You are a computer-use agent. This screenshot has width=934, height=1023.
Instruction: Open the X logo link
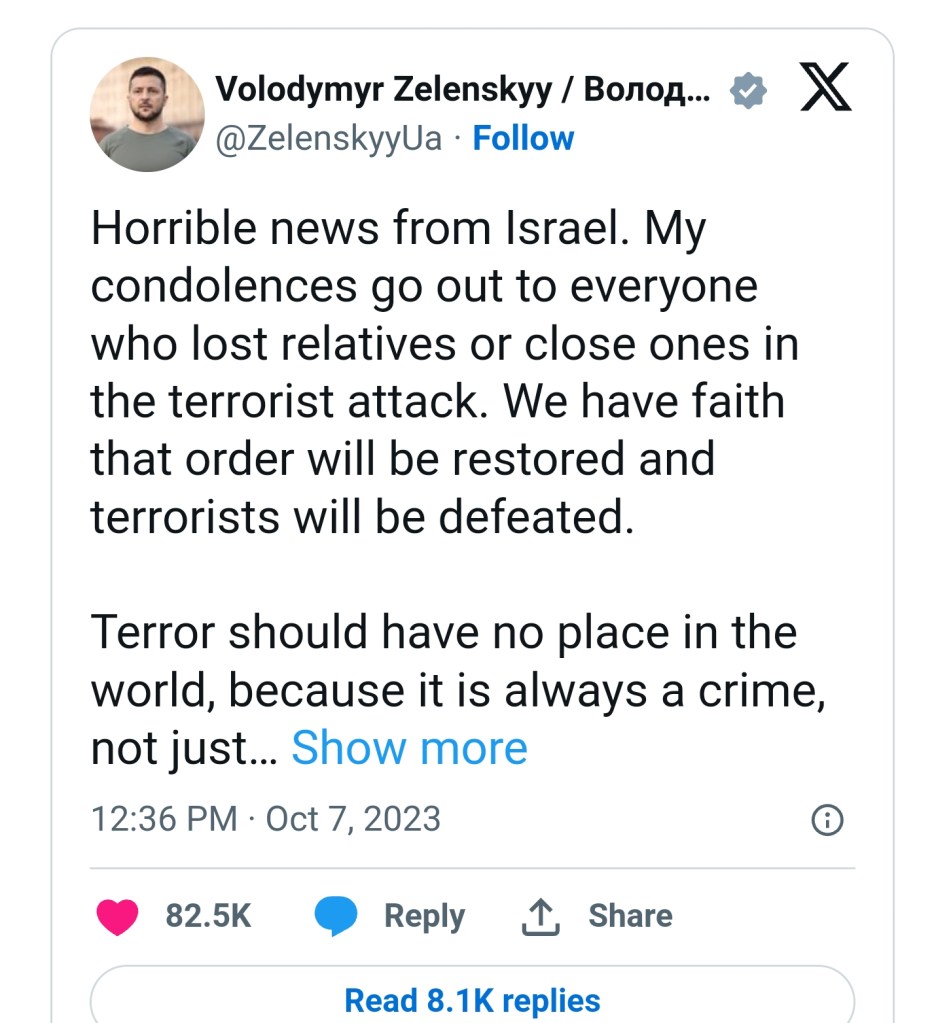tap(827, 90)
